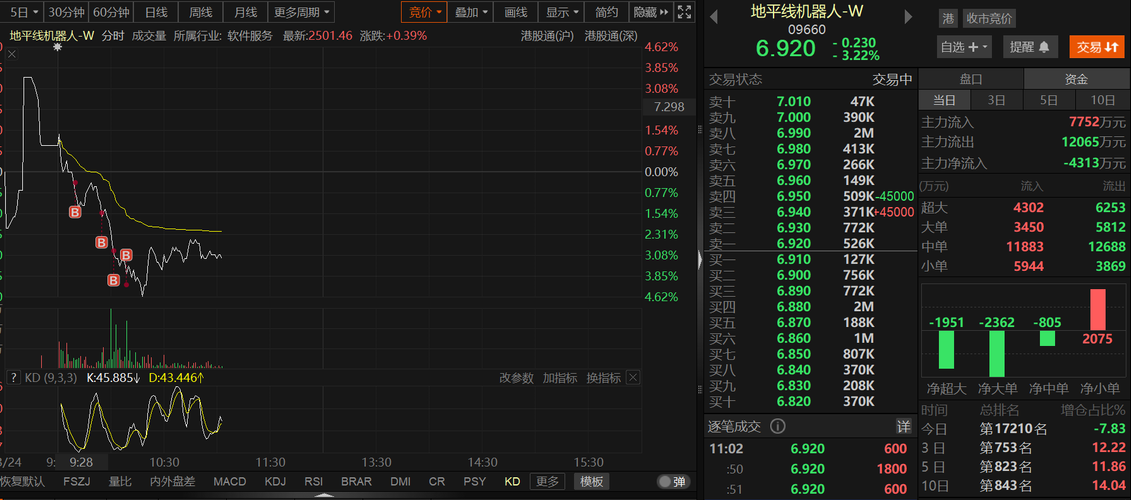
Task: Switch to the 盘口 tab
Action: (x=970, y=79)
